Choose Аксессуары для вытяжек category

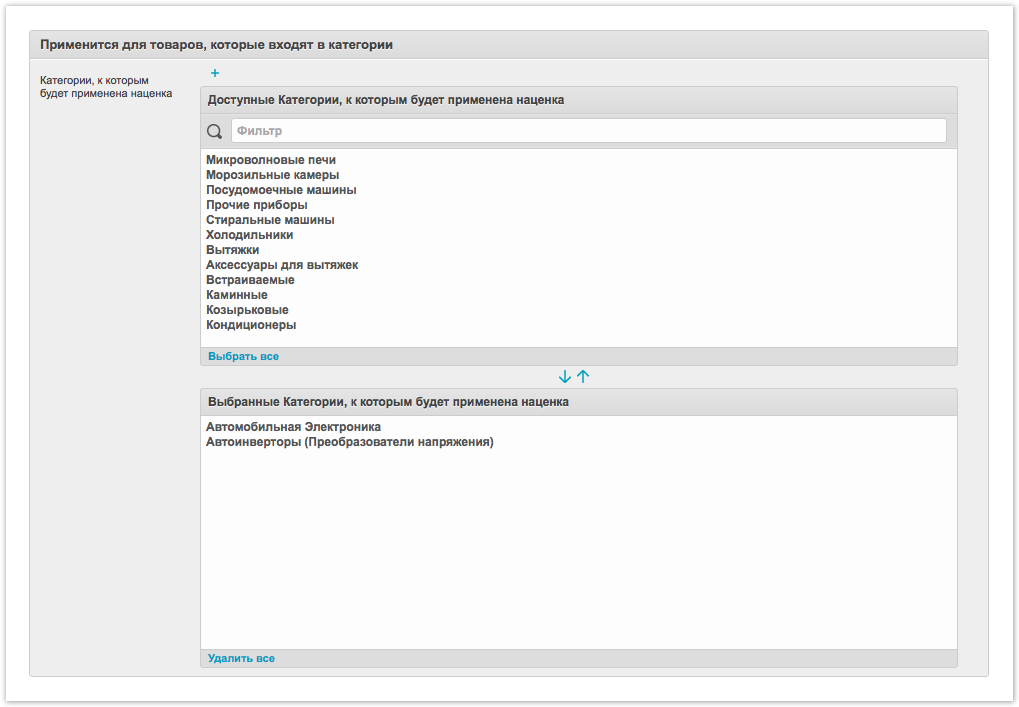click(282, 265)
